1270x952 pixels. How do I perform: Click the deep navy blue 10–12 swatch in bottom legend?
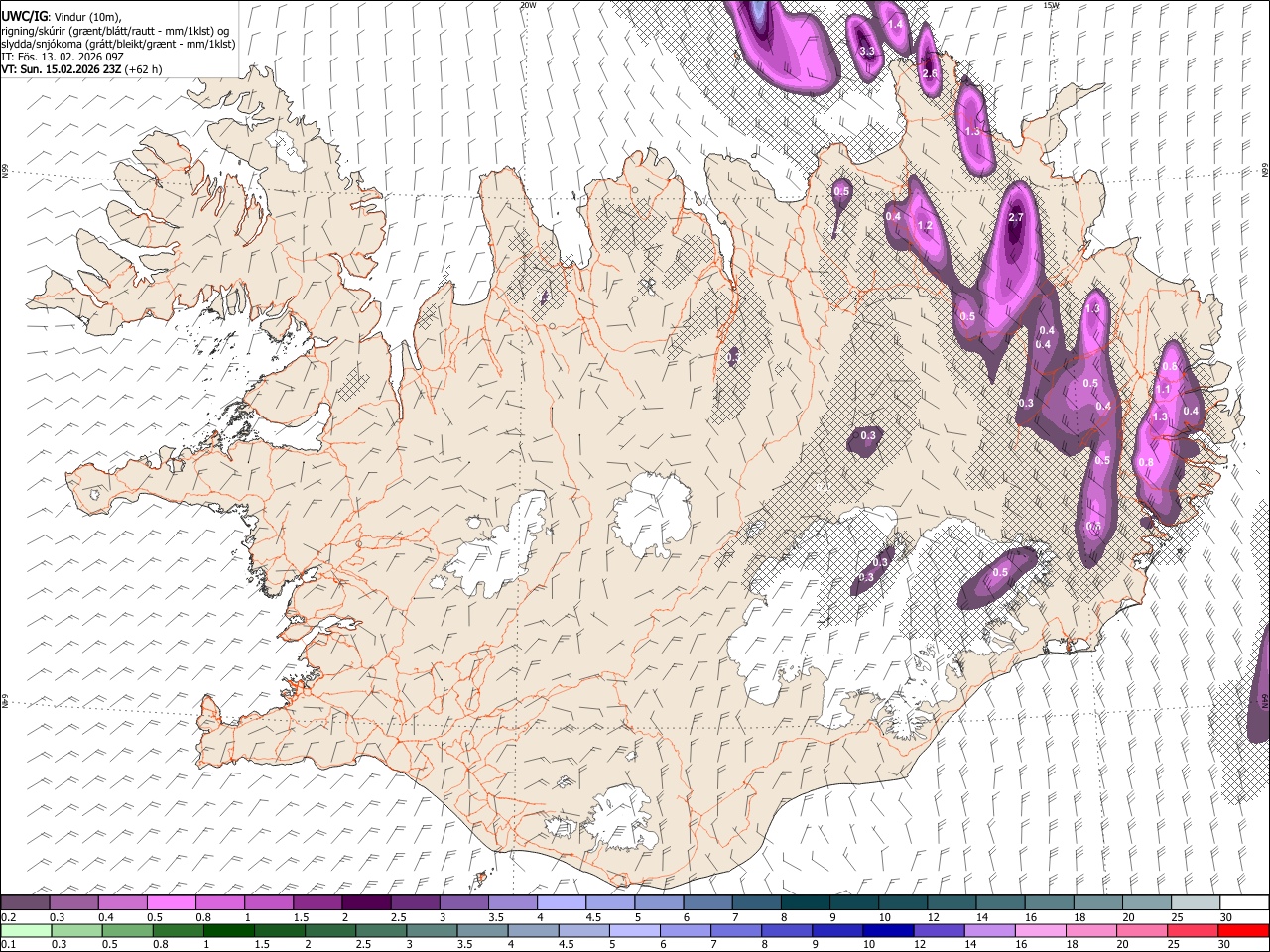pos(887,930)
